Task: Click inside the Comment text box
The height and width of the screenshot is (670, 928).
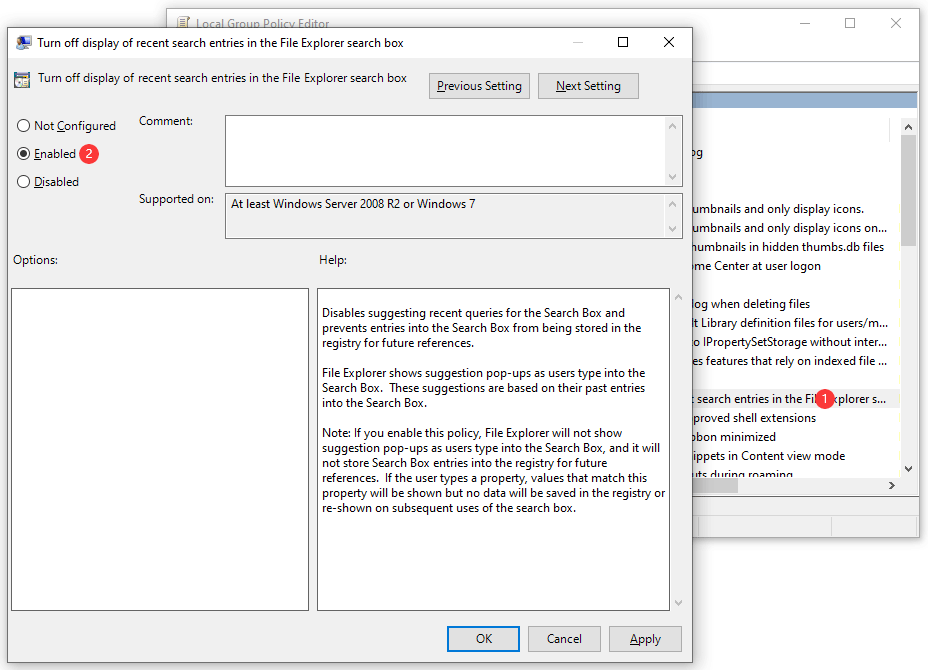Action: pos(445,150)
